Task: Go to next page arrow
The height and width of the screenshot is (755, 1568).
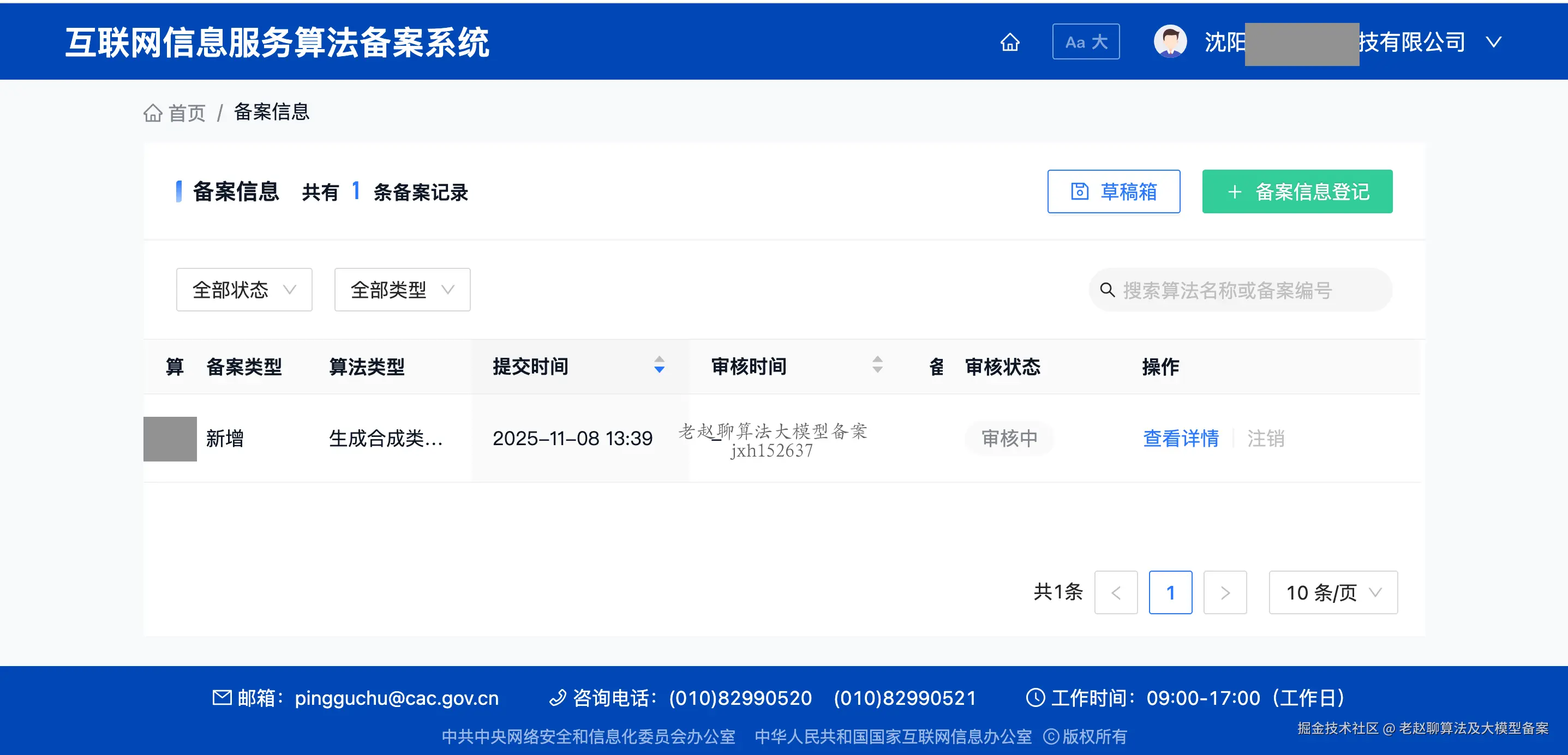Action: (1225, 592)
